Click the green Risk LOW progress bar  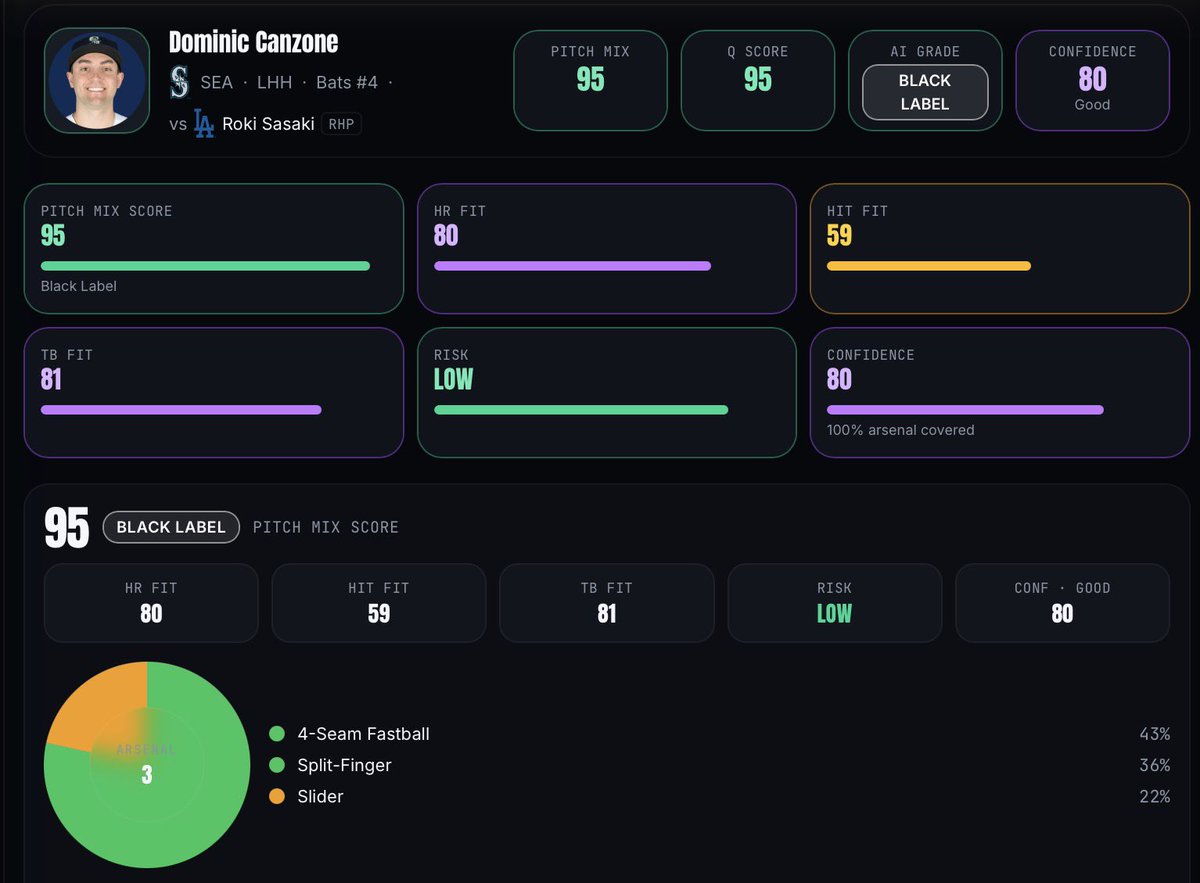(581, 410)
